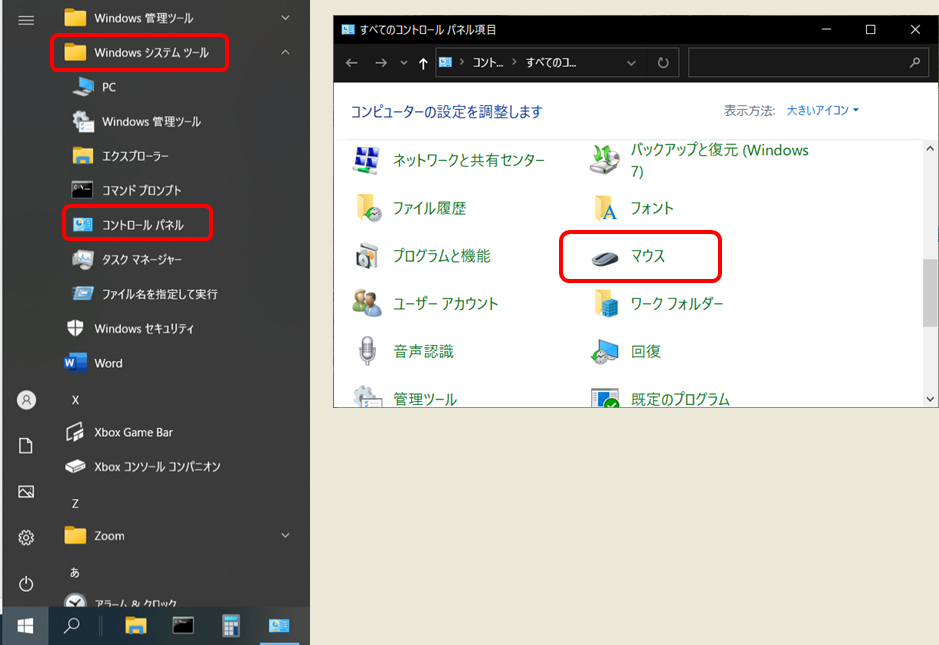Open プログラムと機能
Viewport: 939px width, 645px height.
coord(444,256)
